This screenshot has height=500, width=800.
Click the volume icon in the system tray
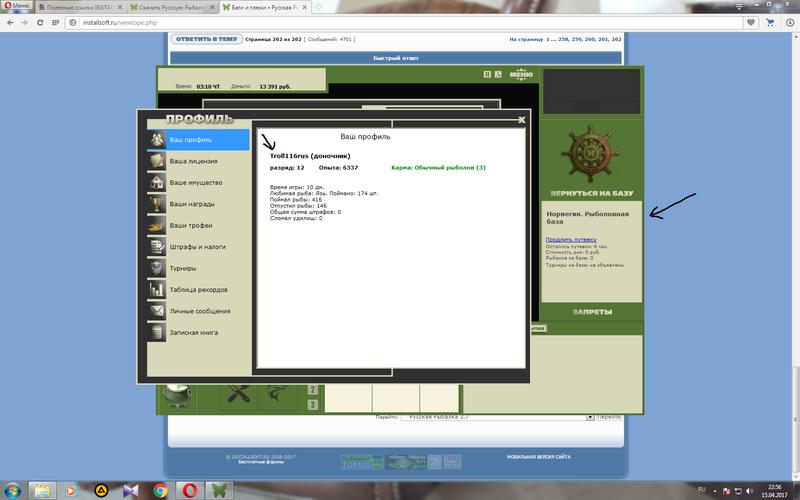click(x=749, y=491)
